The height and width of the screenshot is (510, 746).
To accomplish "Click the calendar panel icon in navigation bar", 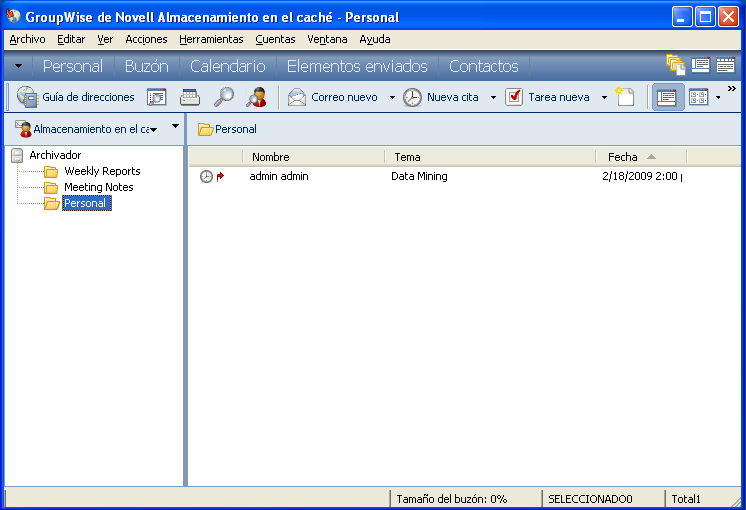I will coord(726,65).
